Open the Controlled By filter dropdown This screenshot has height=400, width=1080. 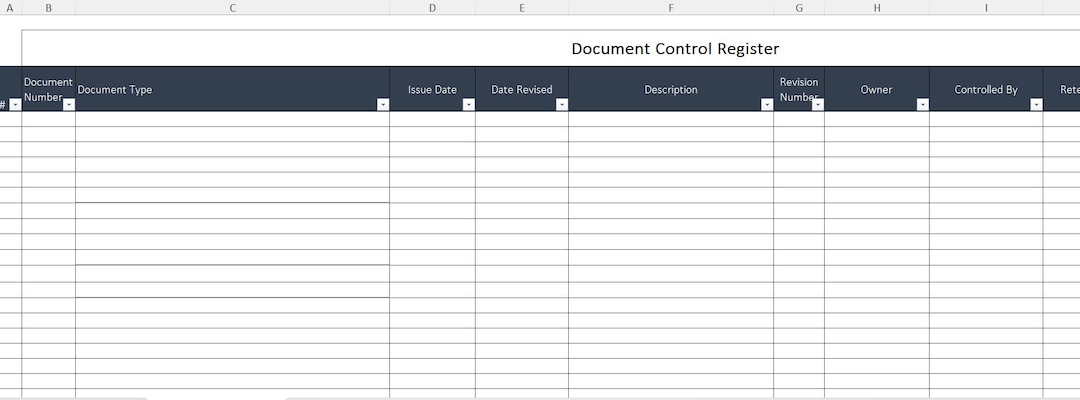(x=1036, y=105)
